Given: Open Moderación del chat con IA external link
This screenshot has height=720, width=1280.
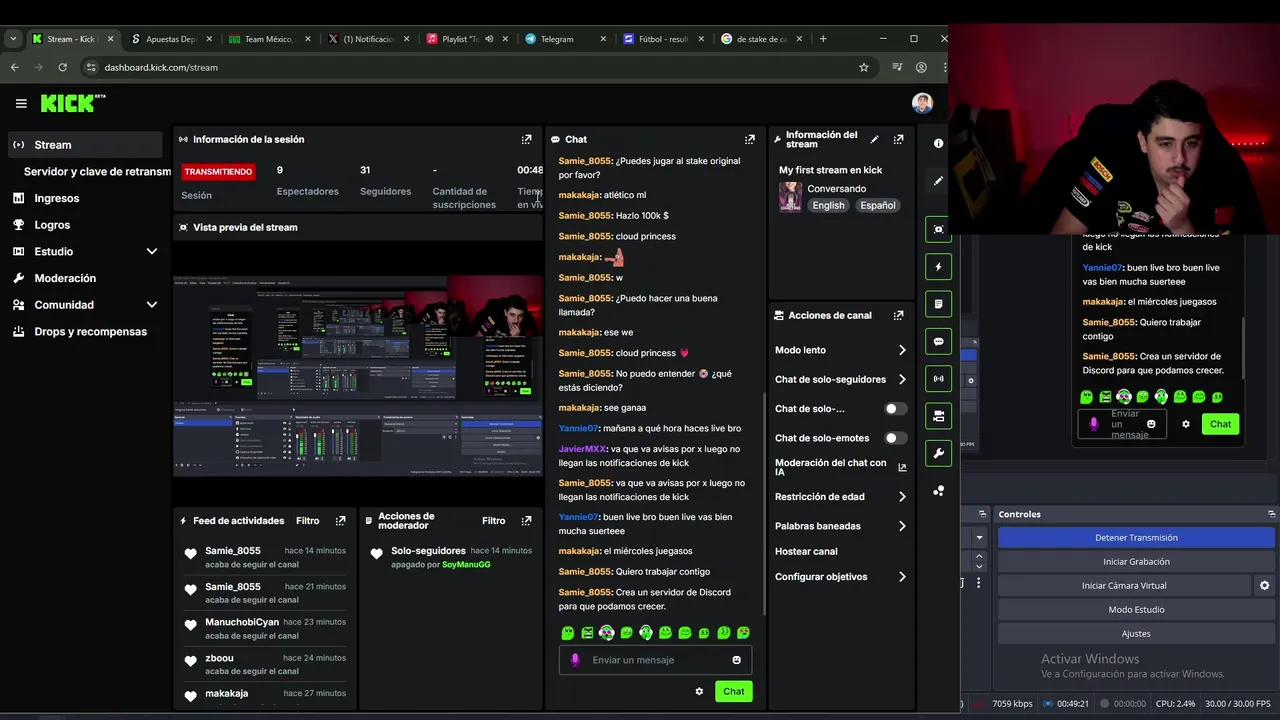Looking at the screenshot, I should (902, 467).
